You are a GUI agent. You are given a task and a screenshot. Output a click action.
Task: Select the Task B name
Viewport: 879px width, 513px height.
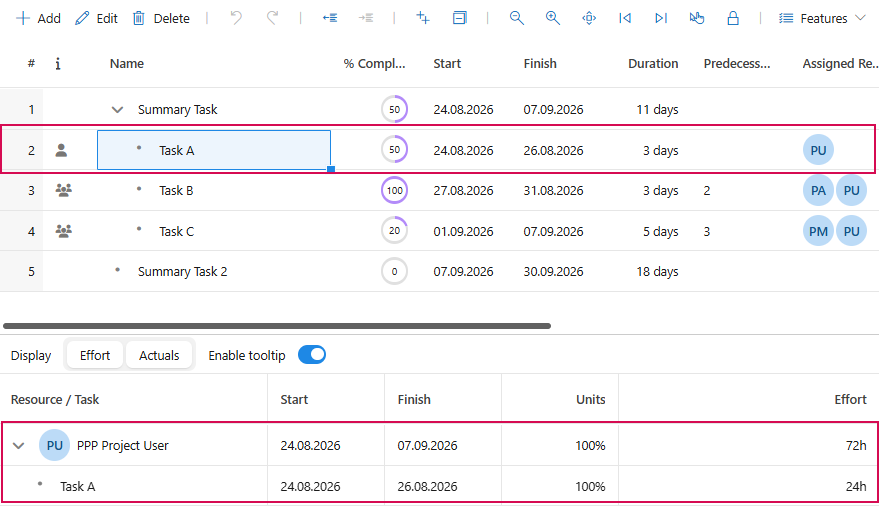[176, 191]
